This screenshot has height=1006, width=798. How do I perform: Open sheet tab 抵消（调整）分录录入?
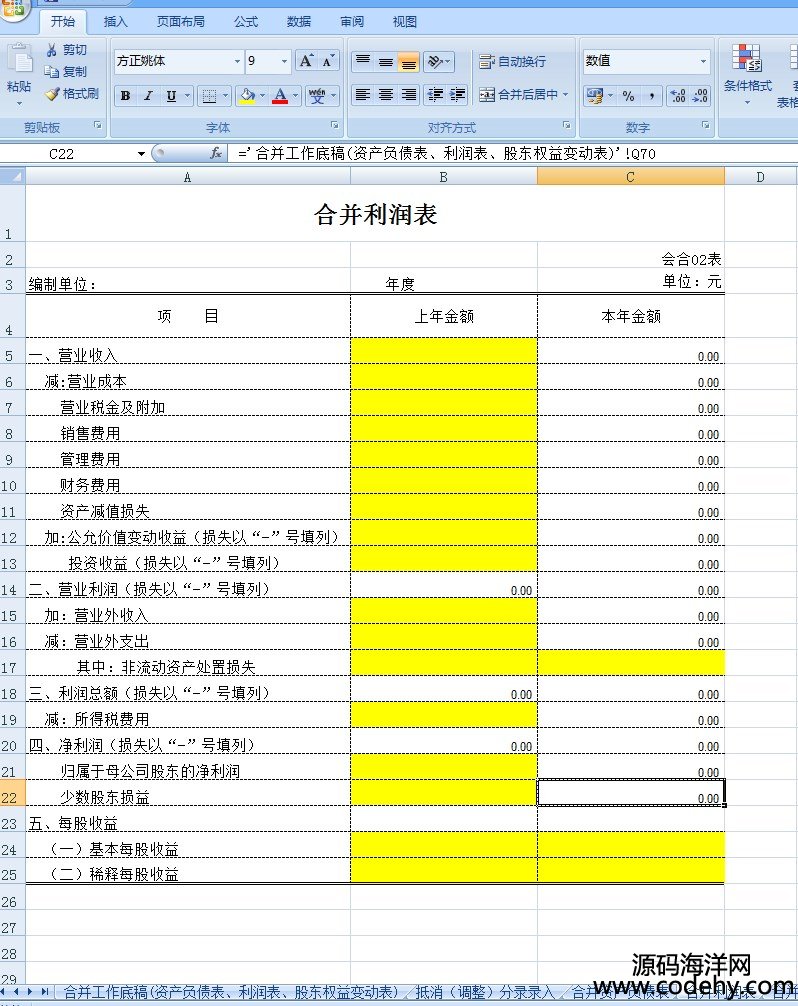click(x=484, y=992)
